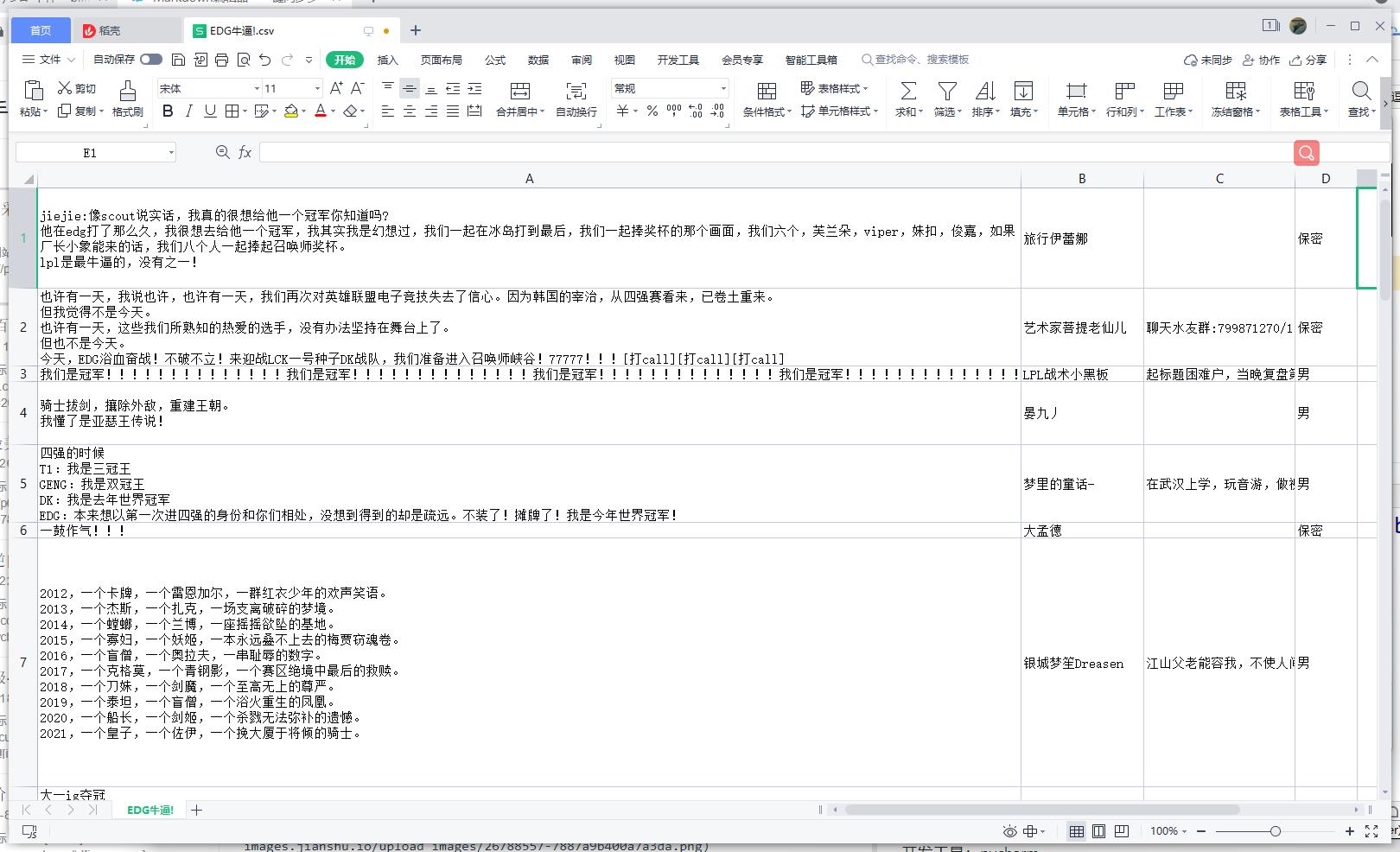The height and width of the screenshot is (852, 1400).
Task: Enable 自动换行 wrap text
Action: point(576,99)
